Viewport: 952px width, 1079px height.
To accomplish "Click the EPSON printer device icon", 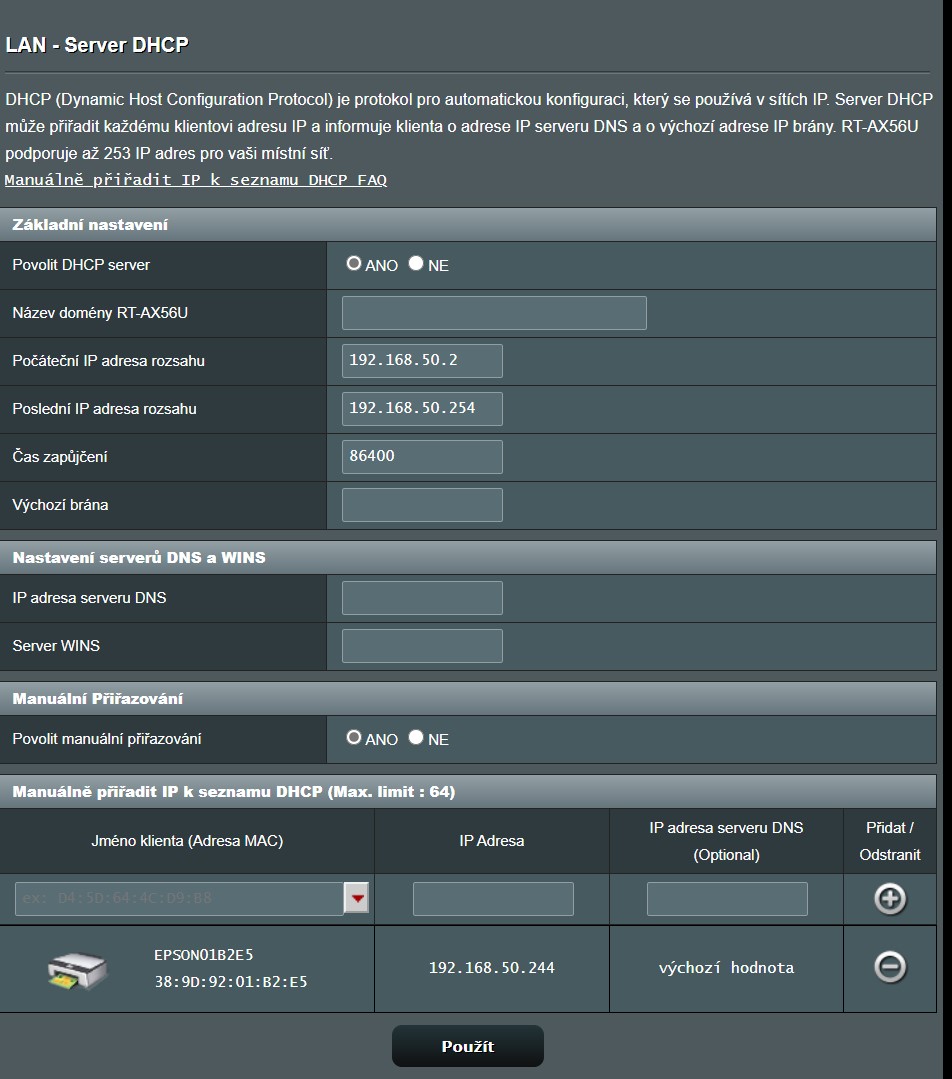I will (x=76, y=969).
